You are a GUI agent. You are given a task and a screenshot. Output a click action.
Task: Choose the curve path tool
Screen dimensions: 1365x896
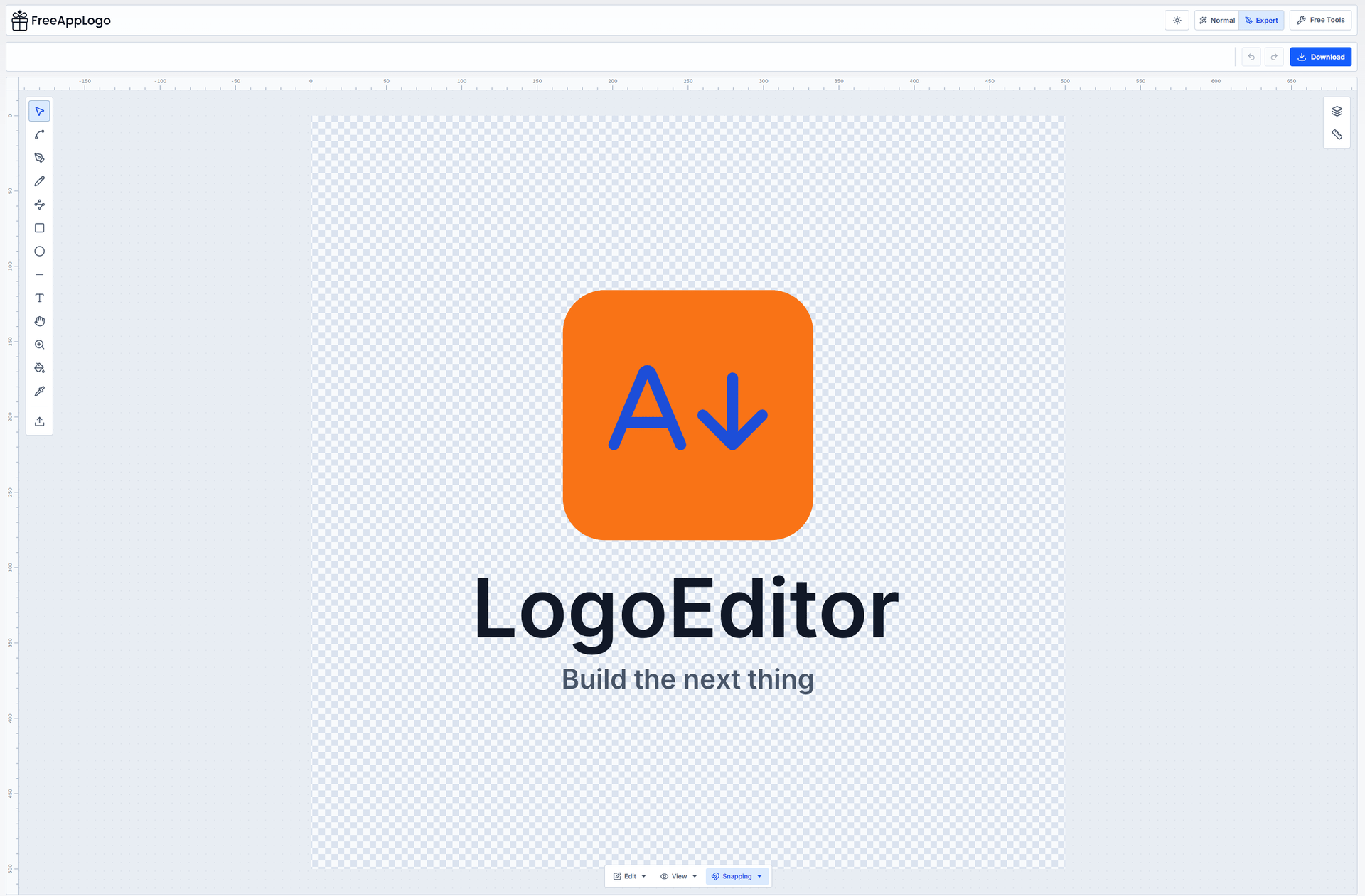[40, 135]
